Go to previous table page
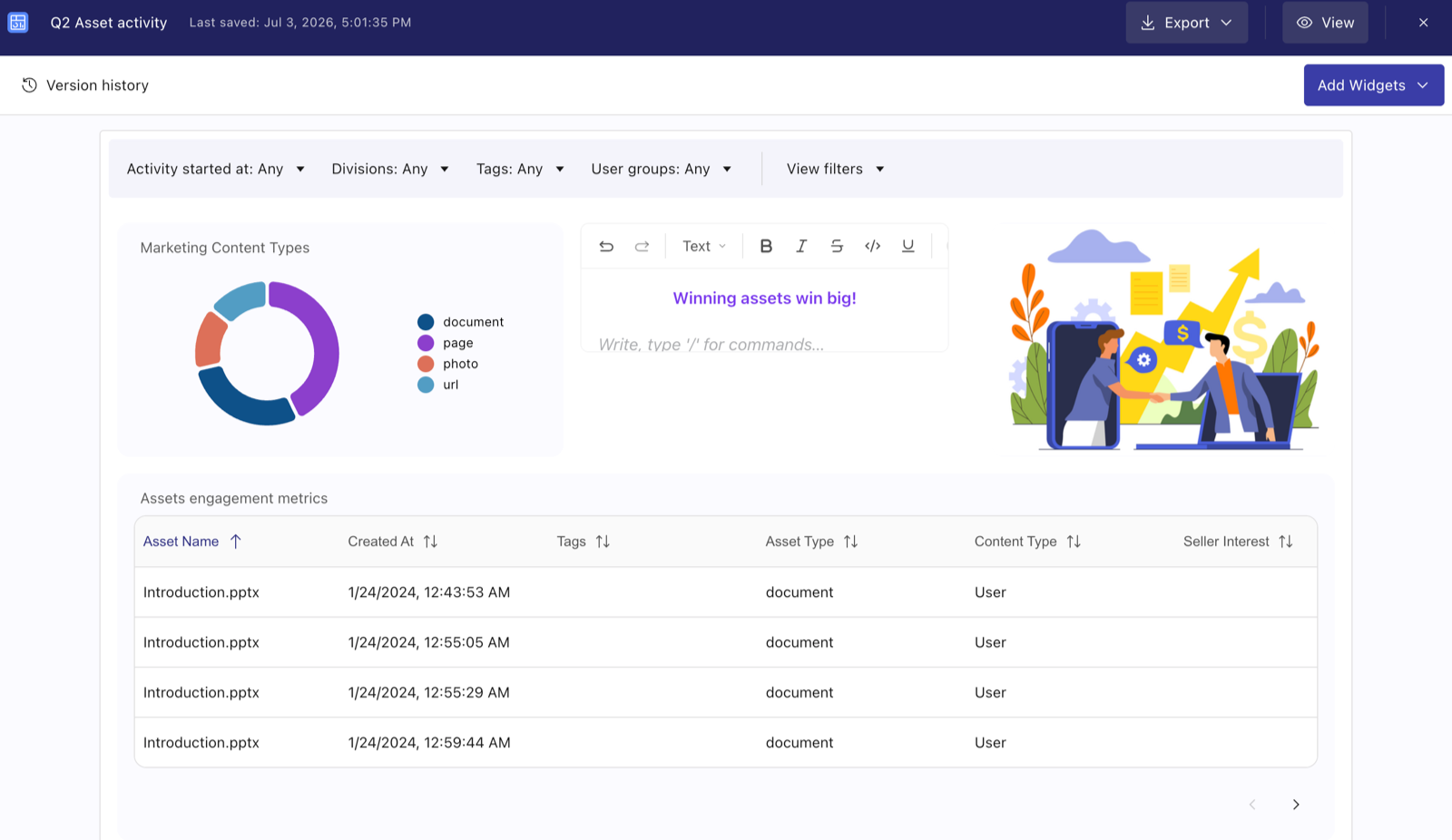The width and height of the screenshot is (1452, 840). [x=1252, y=805]
